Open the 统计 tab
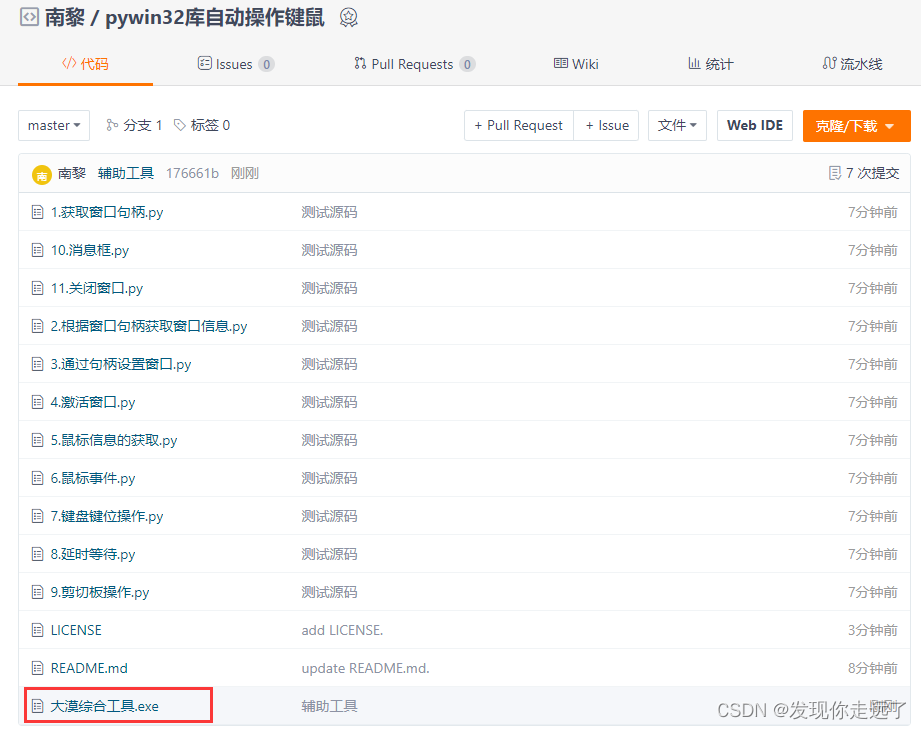921x729 pixels. 711,64
